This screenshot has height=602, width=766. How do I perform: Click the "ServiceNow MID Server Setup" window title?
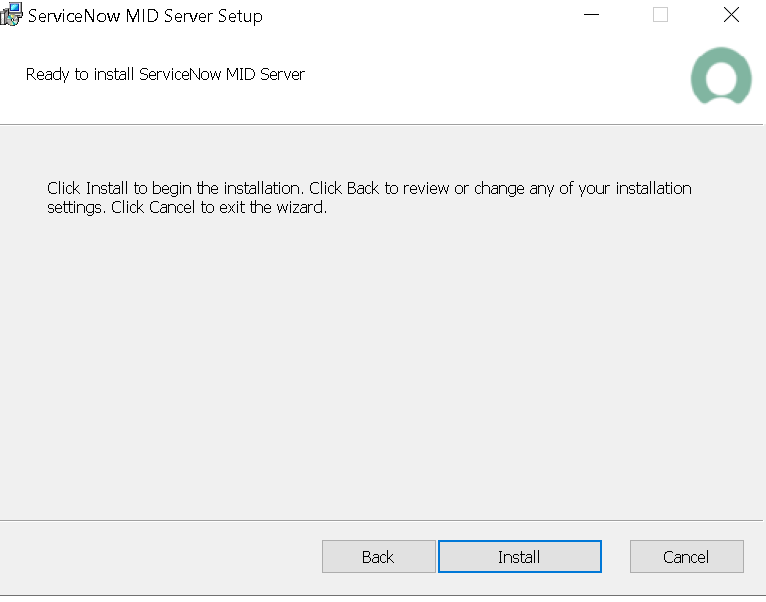pos(145,16)
